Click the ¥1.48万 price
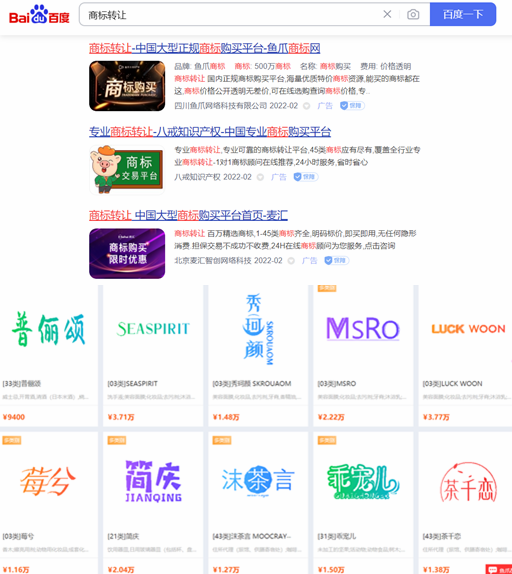Image resolution: width=512 pixels, height=574 pixels. [x=226, y=417]
